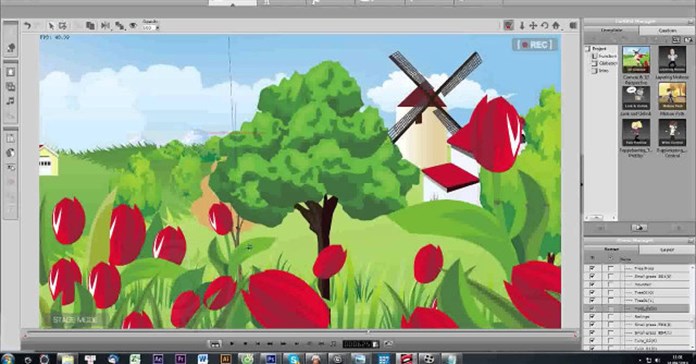Image resolution: width=696 pixels, height=364 pixels.
Task: Pick the transform box tool beside the pointer
Action: pyautogui.click(x=63, y=26)
